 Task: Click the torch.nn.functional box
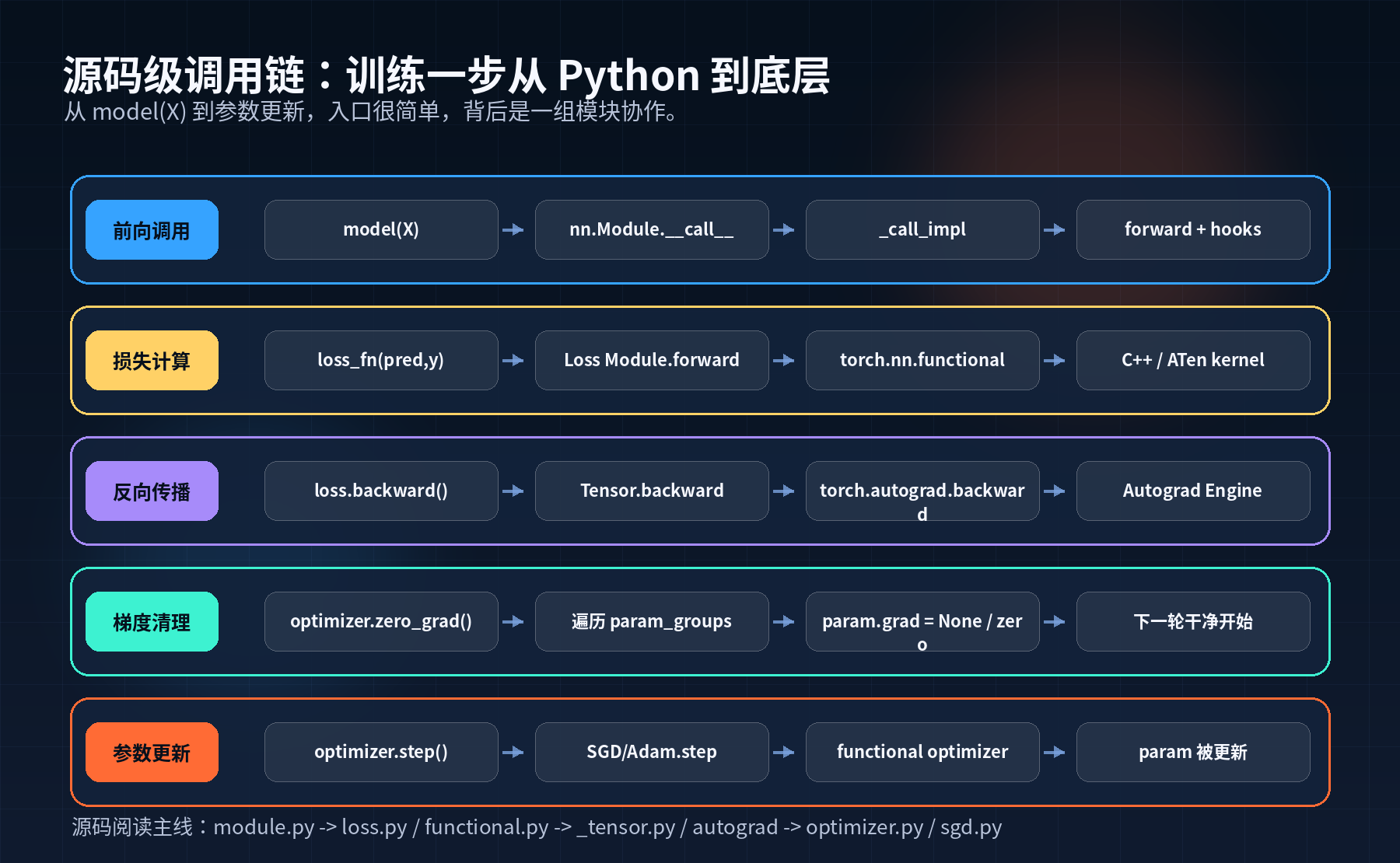pyautogui.click(x=922, y=360)
